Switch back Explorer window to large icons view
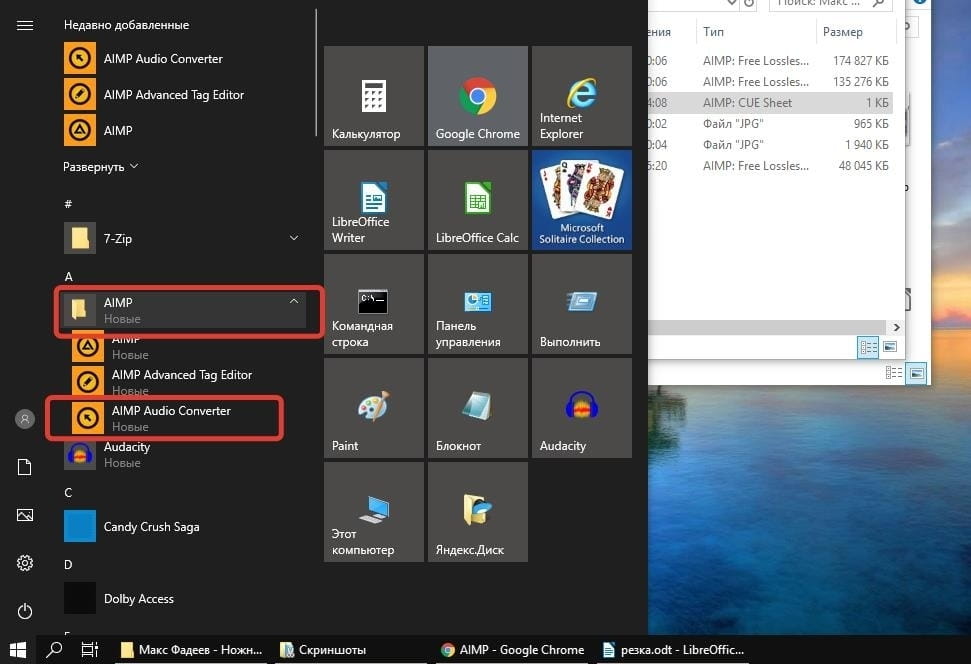The width and height of the screenshot is (971, 664). pyautogui.click(x=917, y=374)
